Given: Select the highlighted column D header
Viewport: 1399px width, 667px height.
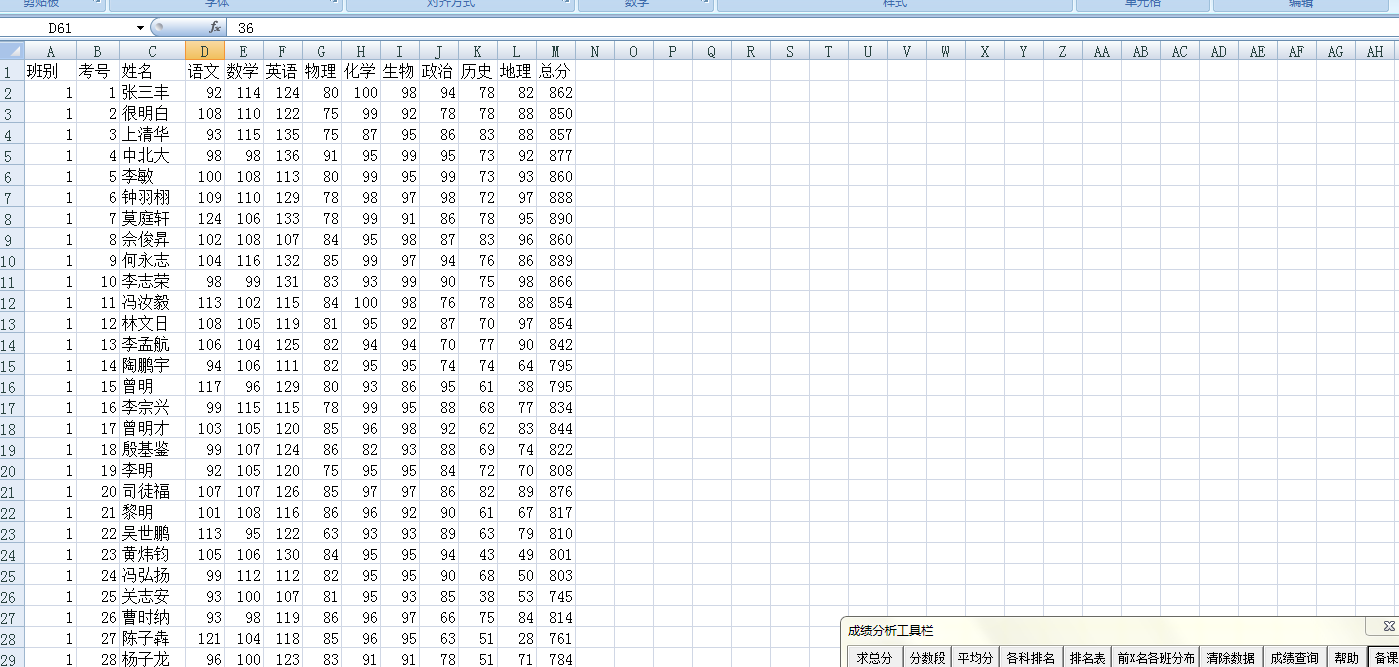Looking at the screenshot, I should coord(204,51).
